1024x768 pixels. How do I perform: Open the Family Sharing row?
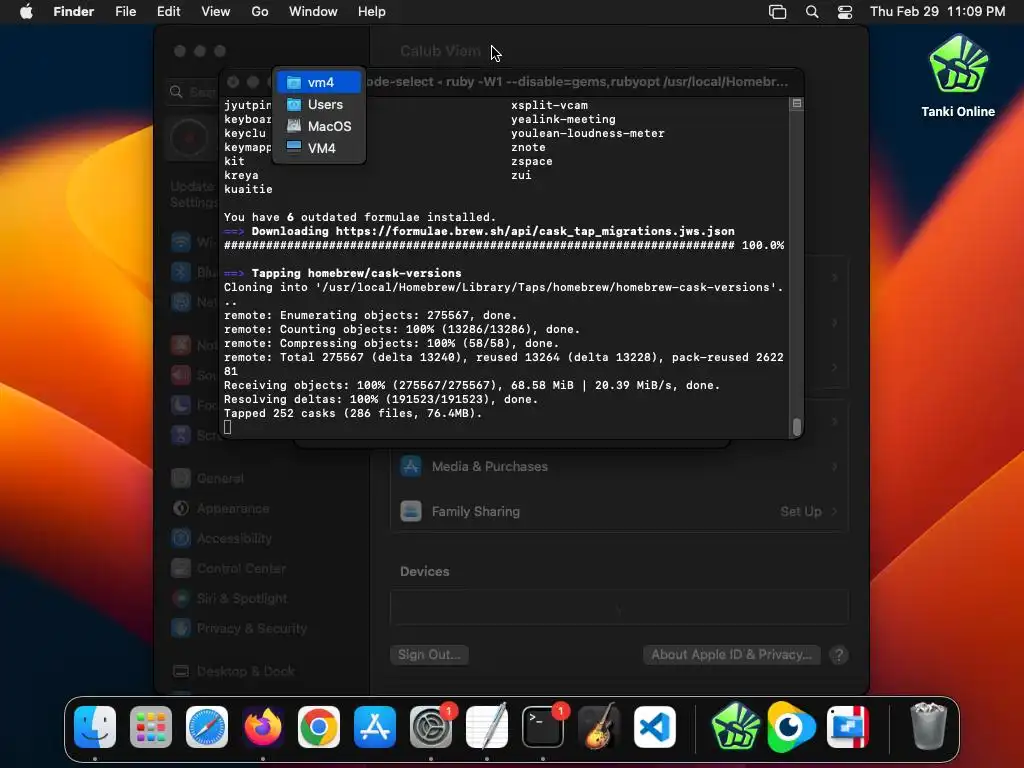click(619, 511)
